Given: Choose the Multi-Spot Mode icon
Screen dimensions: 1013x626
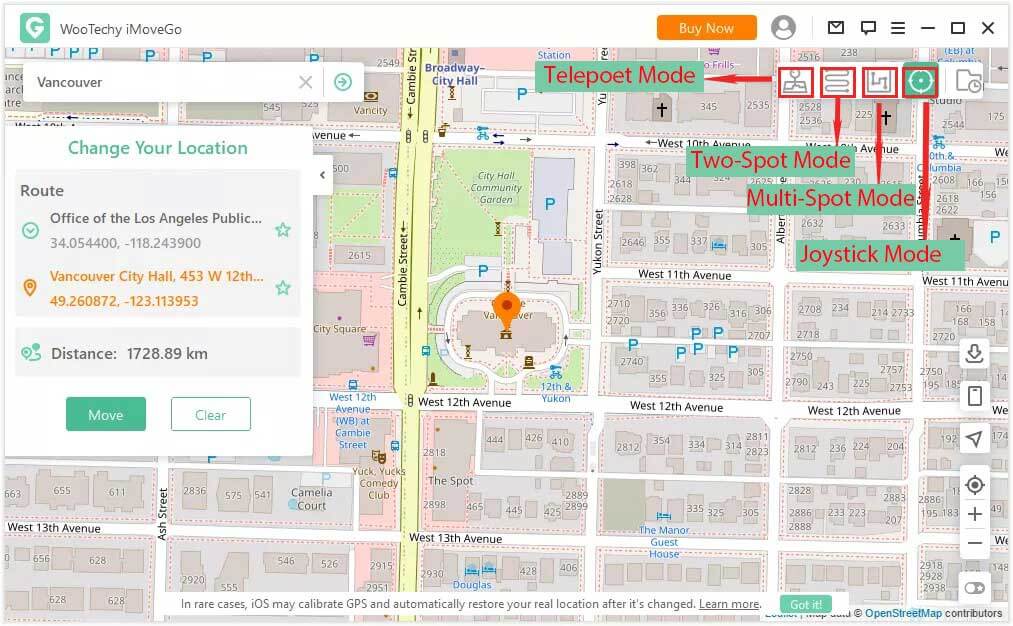Looking at the screenshot, I should (878, 82).
